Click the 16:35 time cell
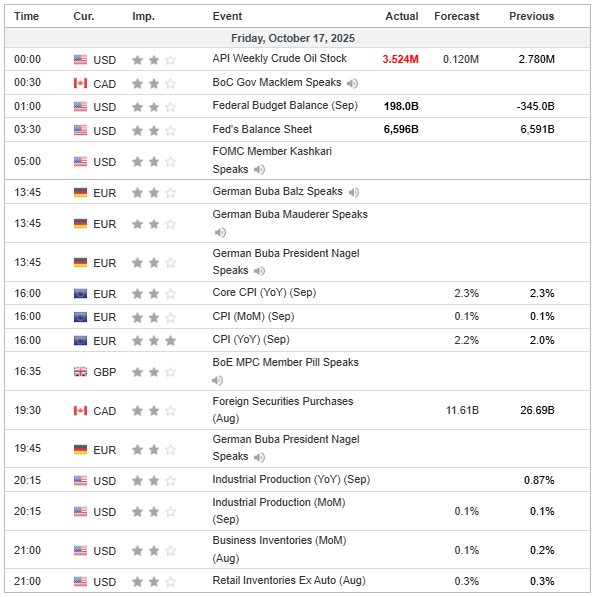595x597 pixels. (27, 371)
